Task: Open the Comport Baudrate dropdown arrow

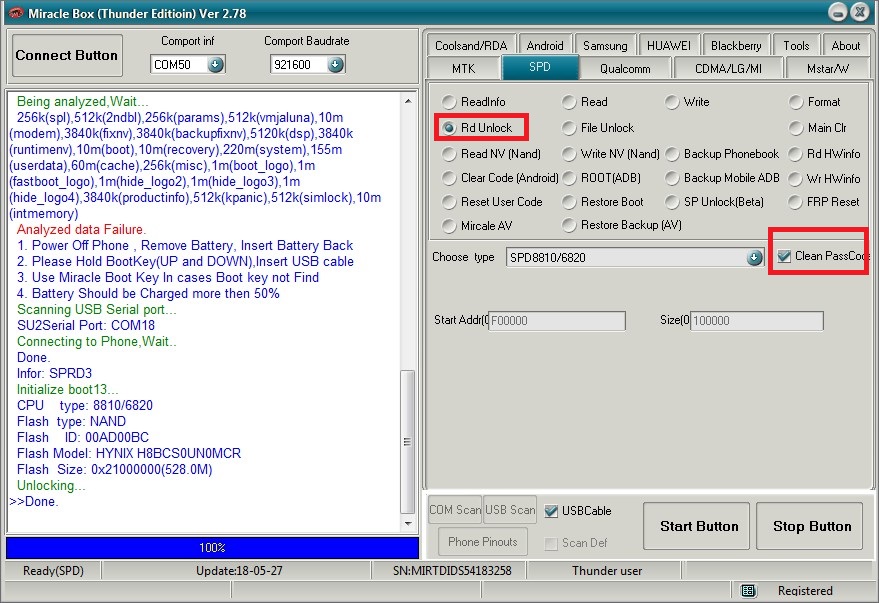Action: click(335, 64)
